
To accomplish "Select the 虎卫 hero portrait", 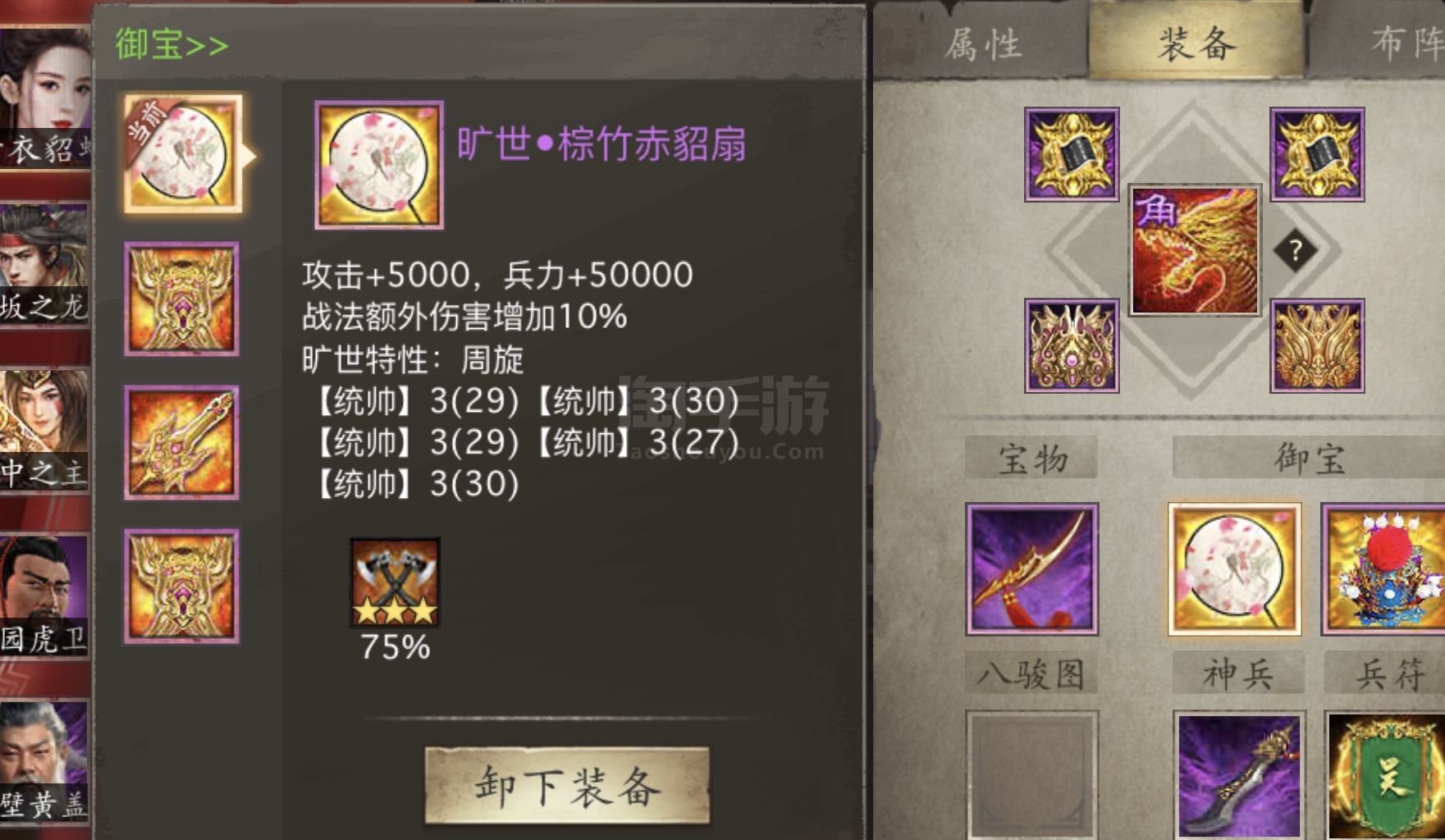I will click(x=44, y=596).
